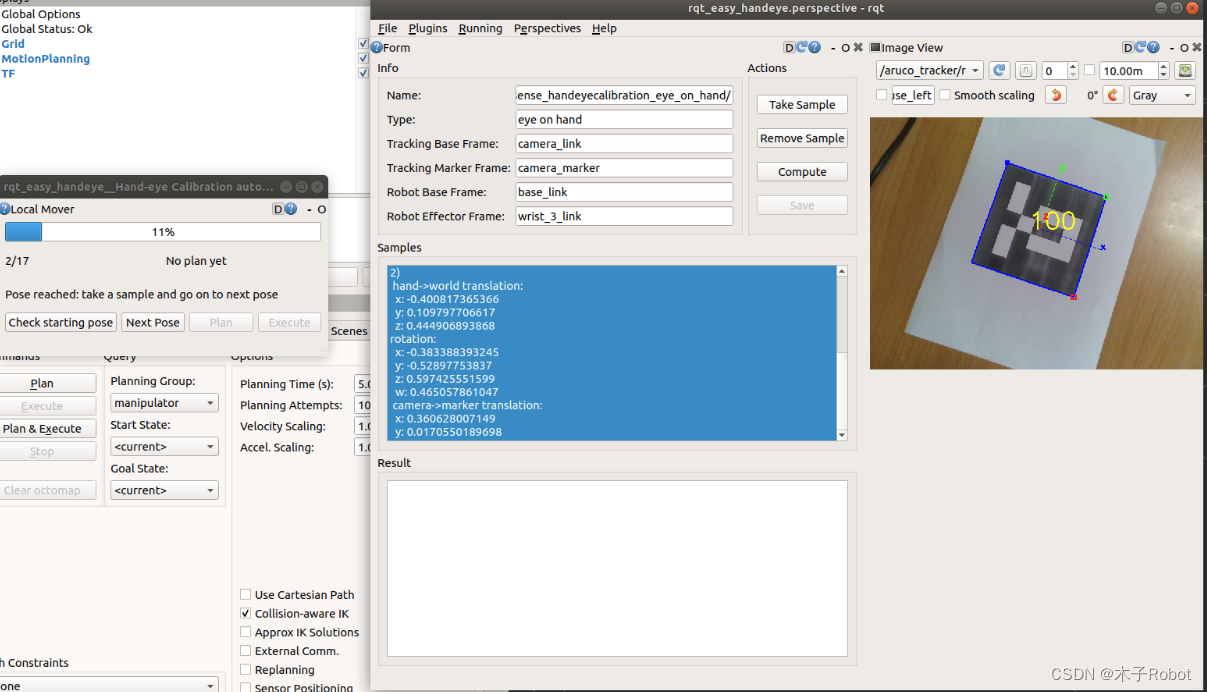Open the Start State dropdown
The height and width of the screenshot is (692, 1207).
tap(164, 447)
